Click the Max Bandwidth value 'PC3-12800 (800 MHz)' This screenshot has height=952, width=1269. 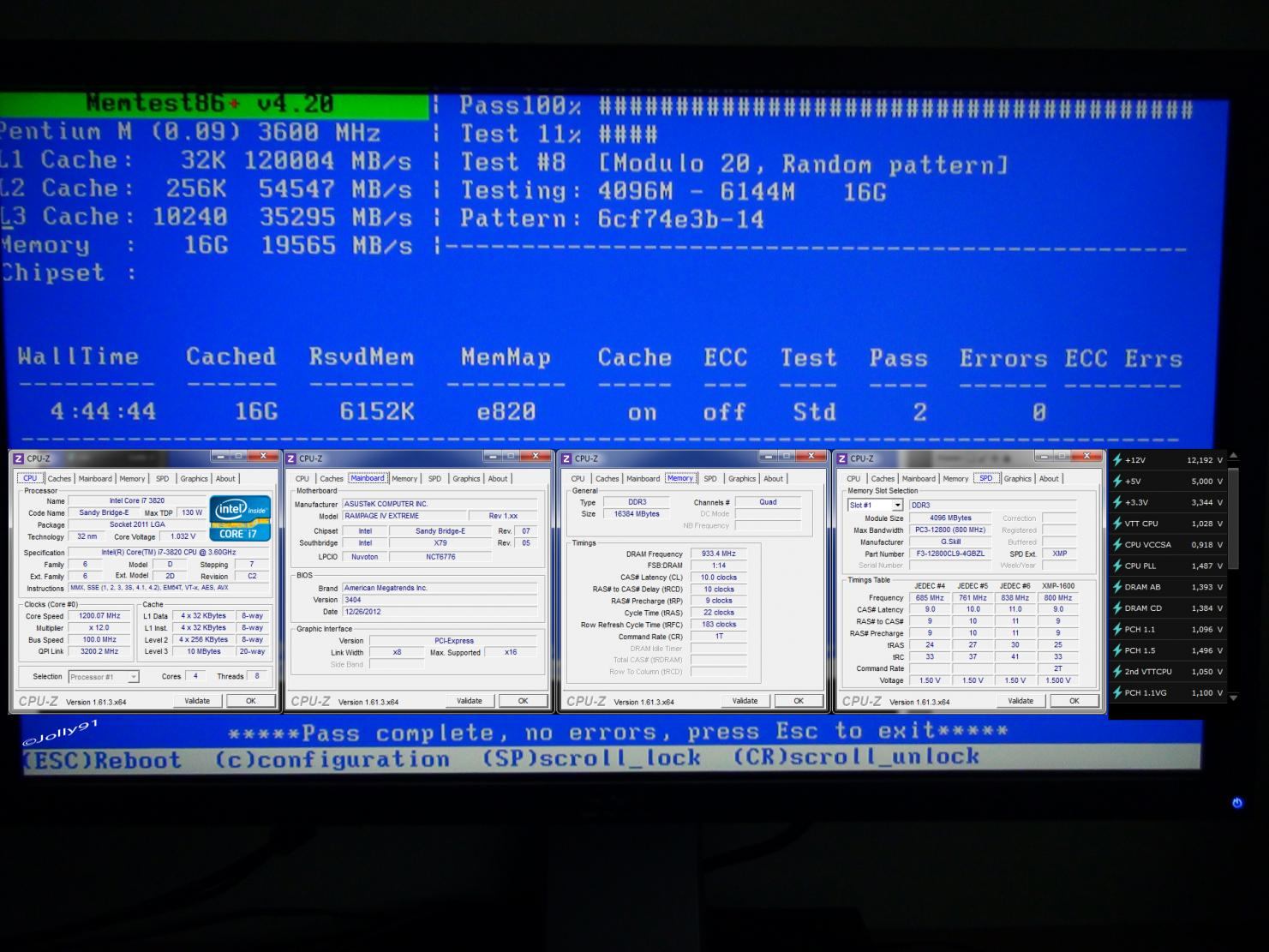tap(950, 530)
